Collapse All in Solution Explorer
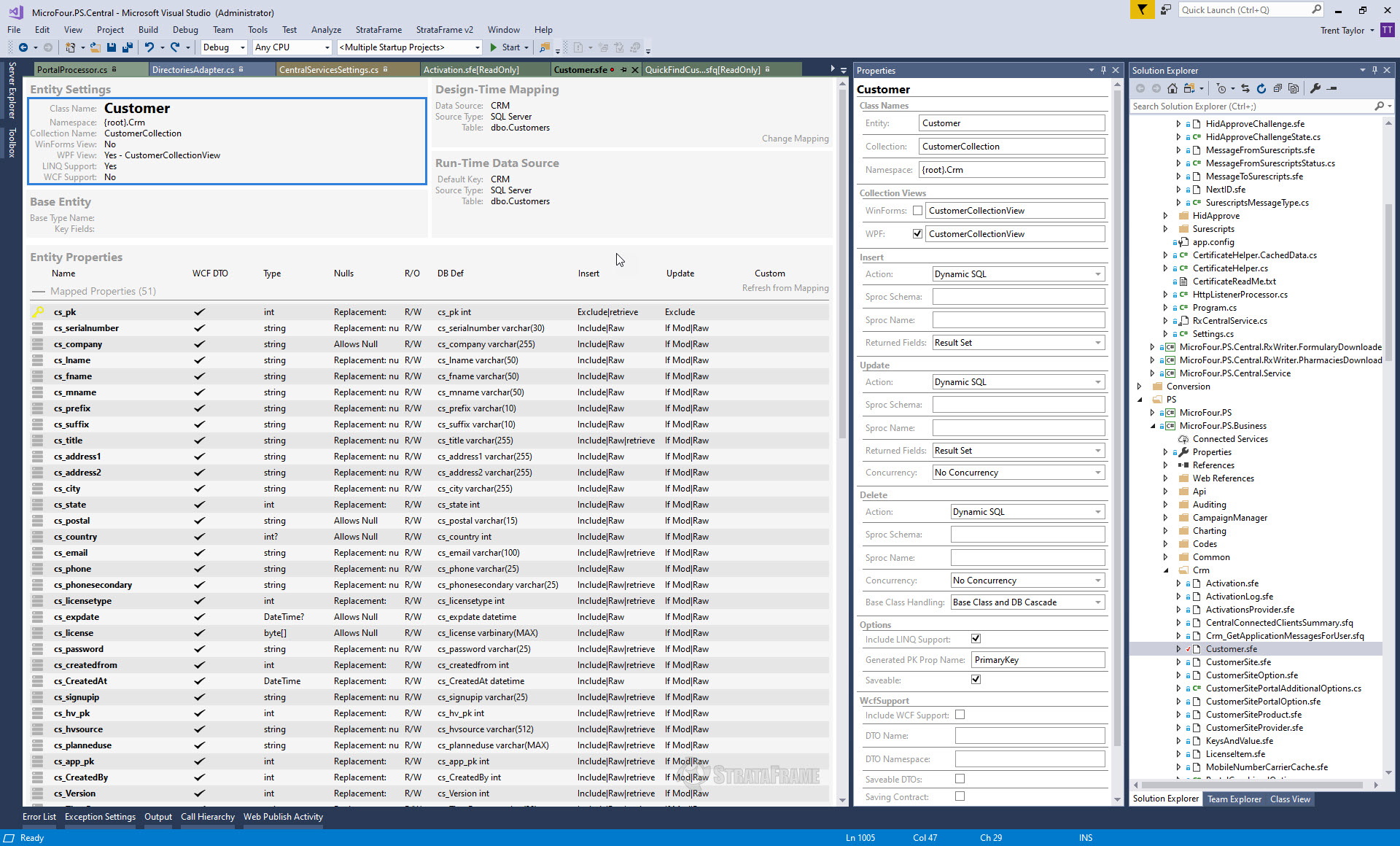 click(x=1277, y=88)
